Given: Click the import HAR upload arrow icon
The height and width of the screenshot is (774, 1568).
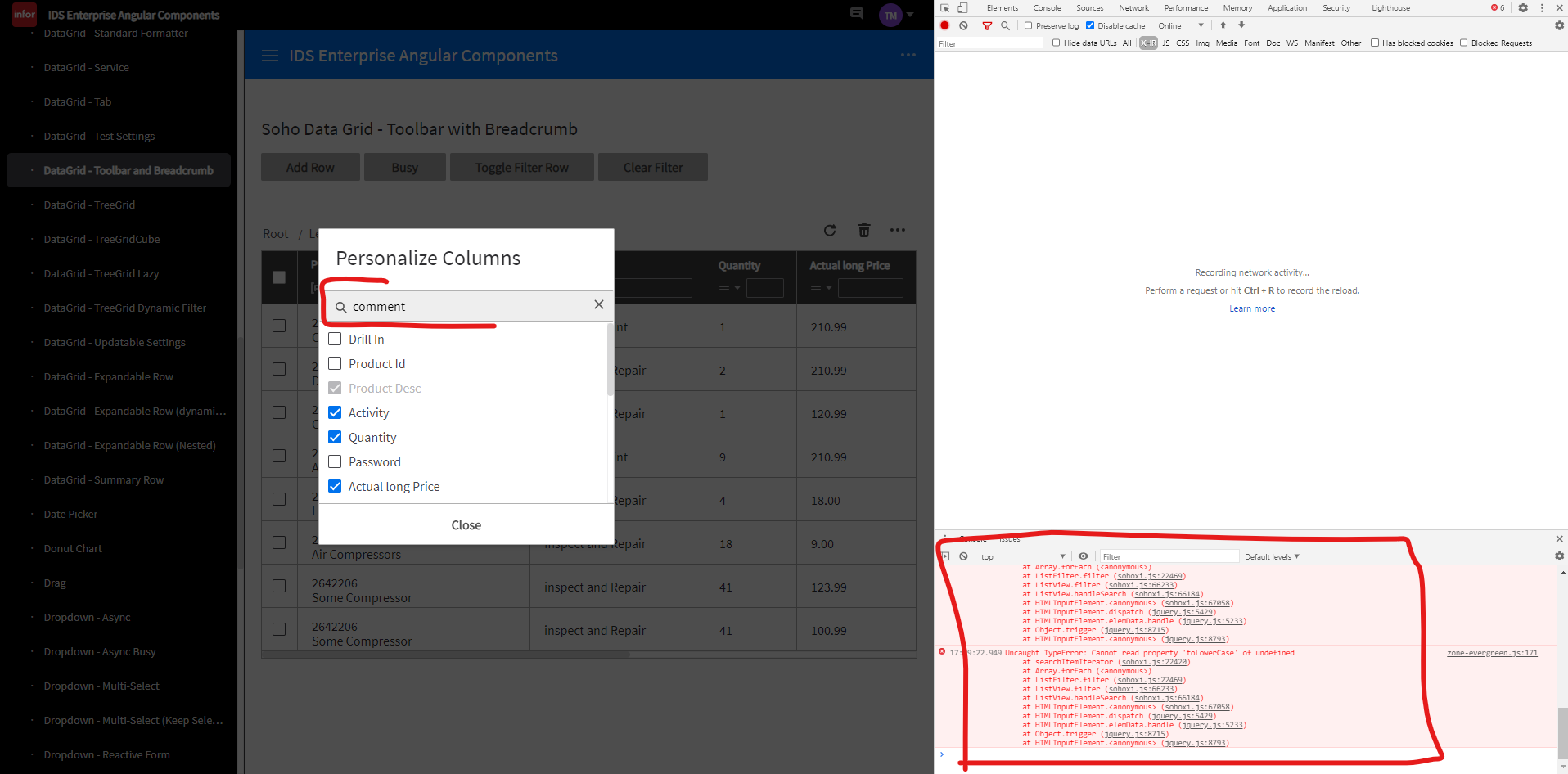Looking at the screenshot, I should (x=1223, y=25).
